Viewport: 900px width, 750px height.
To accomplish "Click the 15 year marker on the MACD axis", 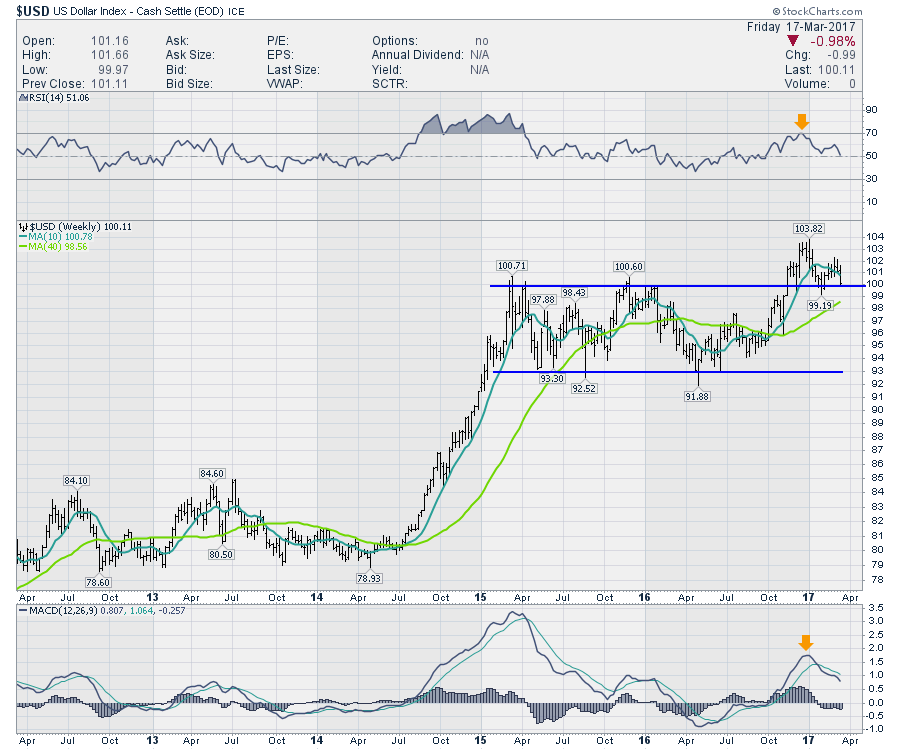I will (x=479, y=740).
